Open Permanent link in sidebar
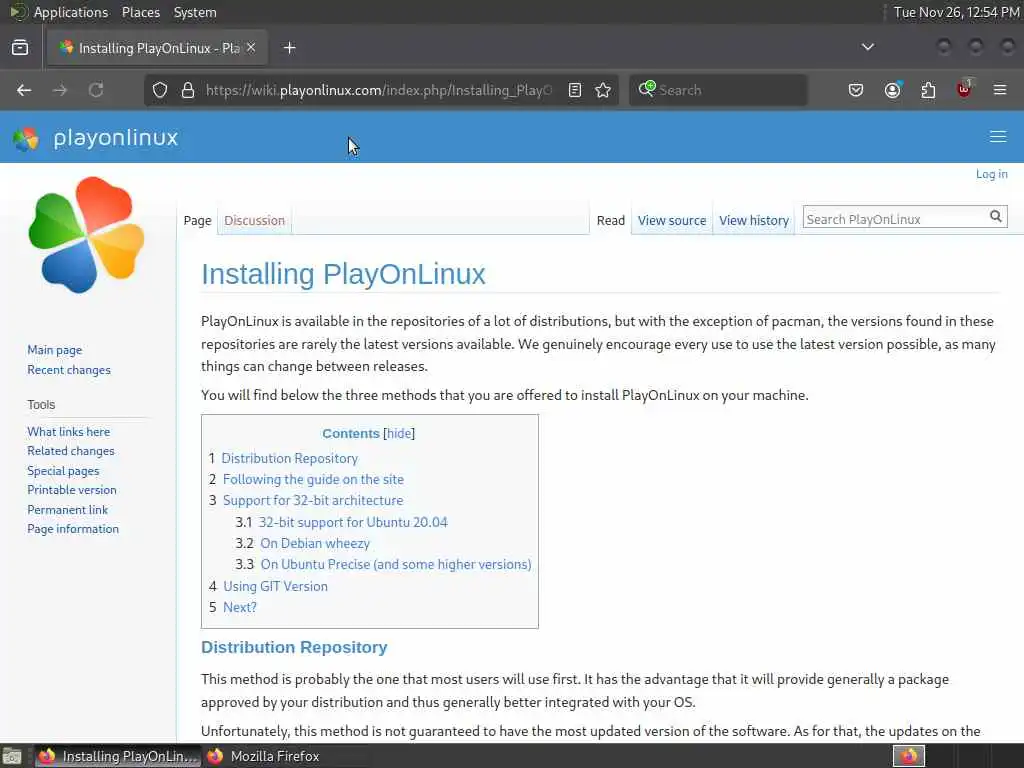The height and width of the screenshot is (768, 1024). pos(67,509)
